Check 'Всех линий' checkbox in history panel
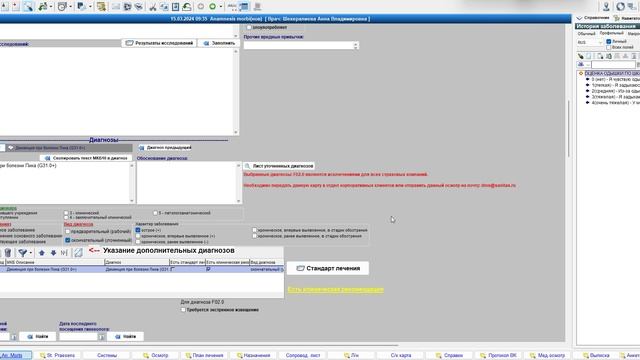Image resolution: width=640 pixels, height=360 pixels. pyautogui.click(x=609, y=47)
